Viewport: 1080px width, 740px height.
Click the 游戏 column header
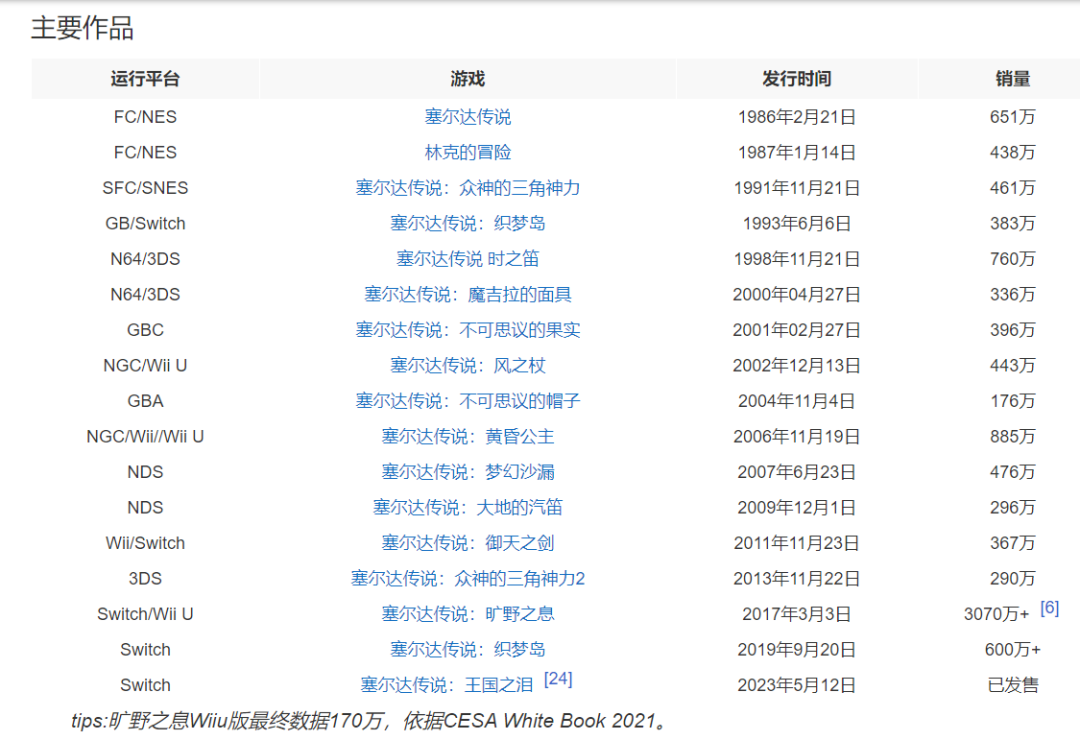pyautogui.click(x=468, y=79)
